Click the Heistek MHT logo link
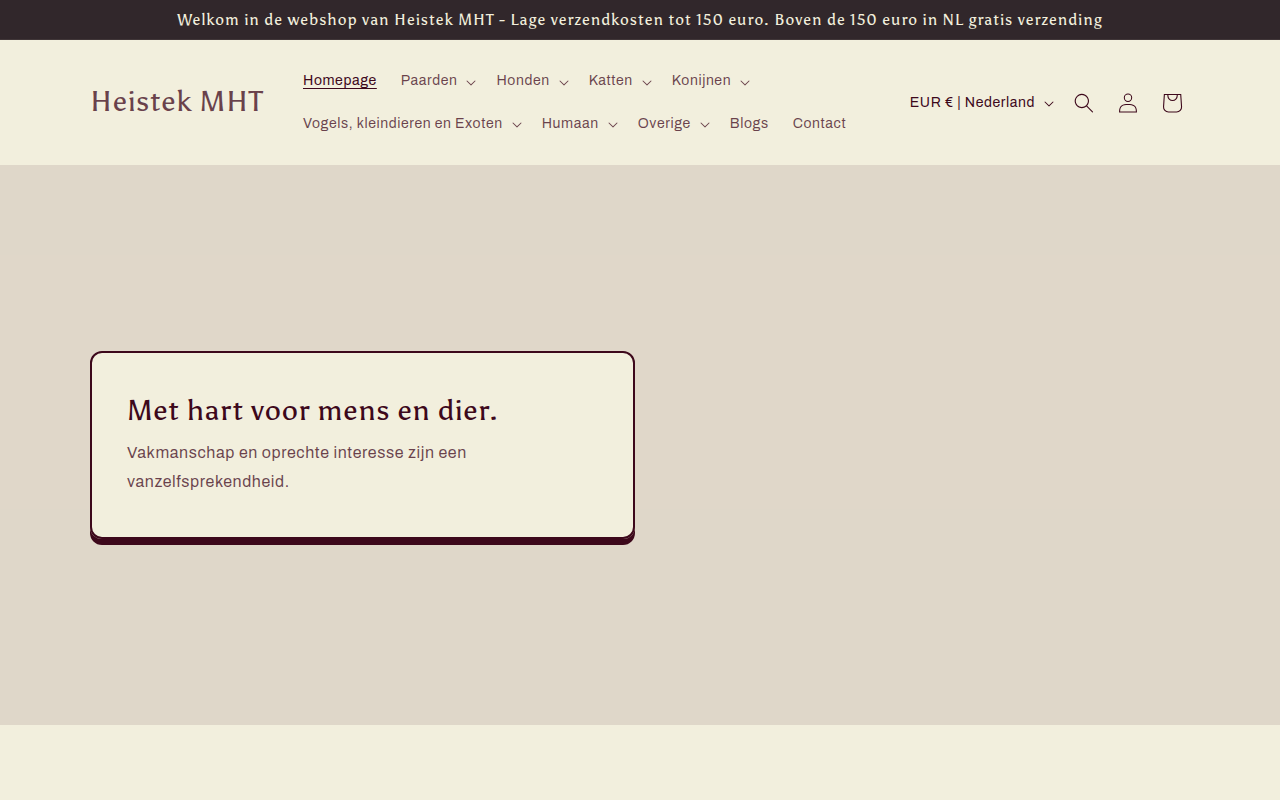1280x800 pixels. [178, 102]
